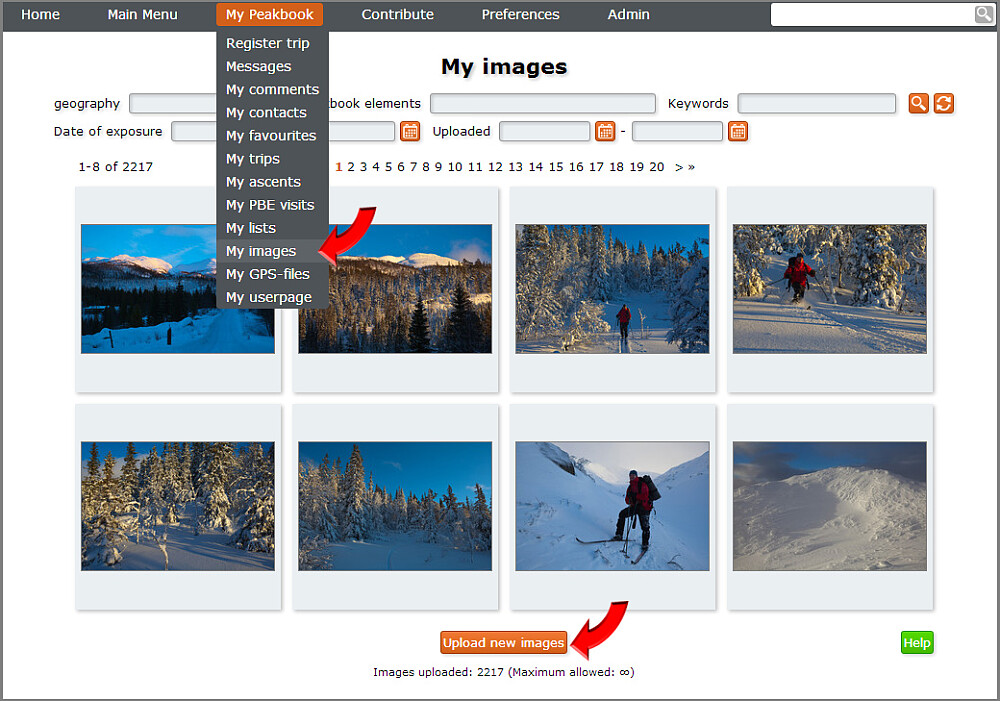1000x701 pixels.
Task: Expand the Admin menu
Action: coord(628,14)
